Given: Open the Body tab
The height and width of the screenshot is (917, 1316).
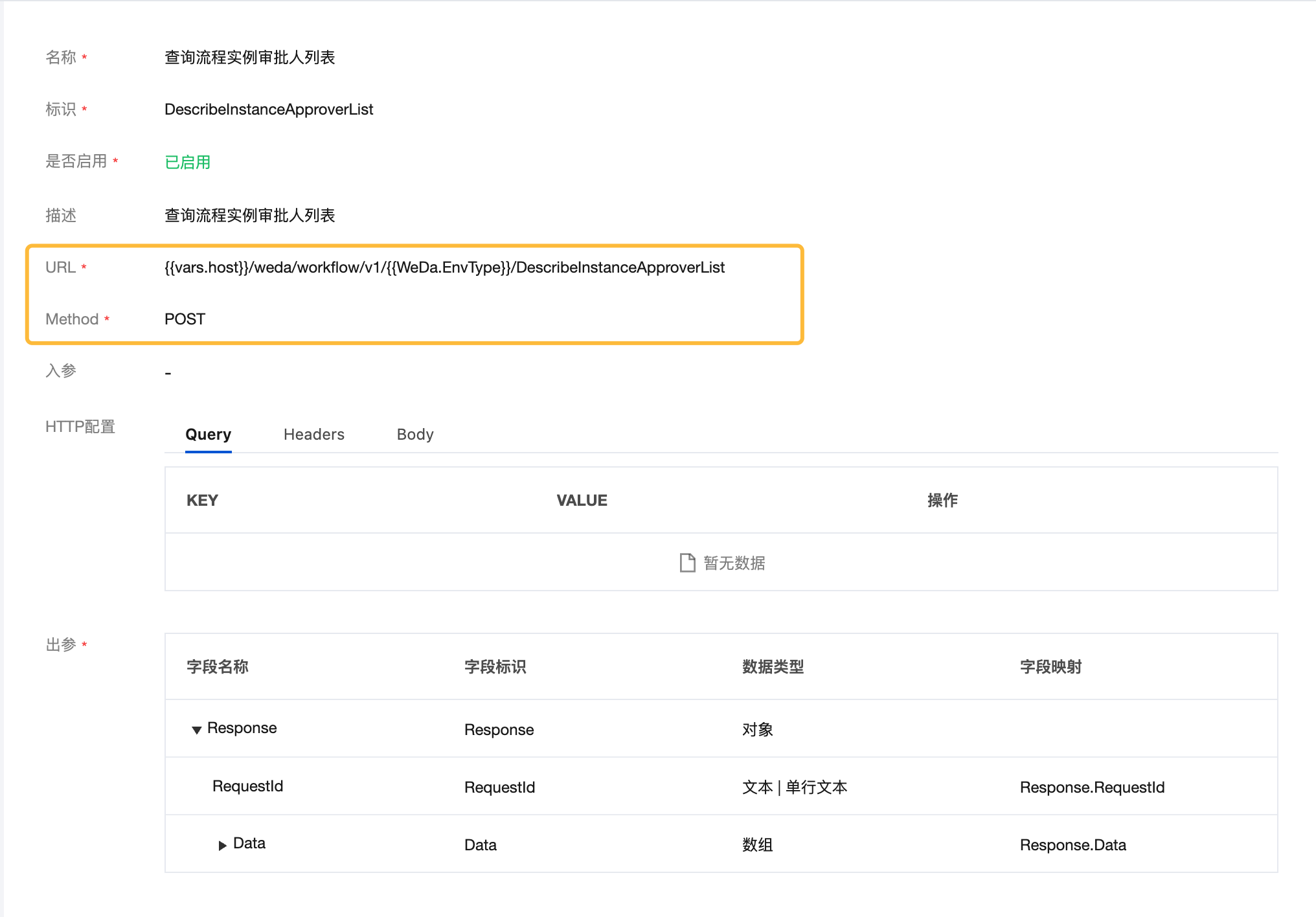Looking at the screenshot, I should (414, 435).
